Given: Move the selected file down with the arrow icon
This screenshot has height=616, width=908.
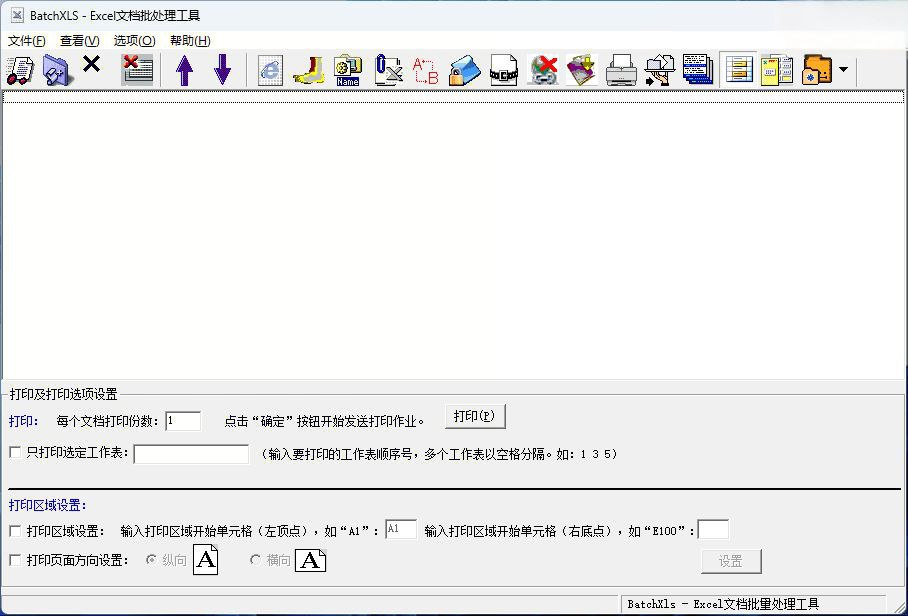Looking at the screenshot, I should tap(222, 70).
